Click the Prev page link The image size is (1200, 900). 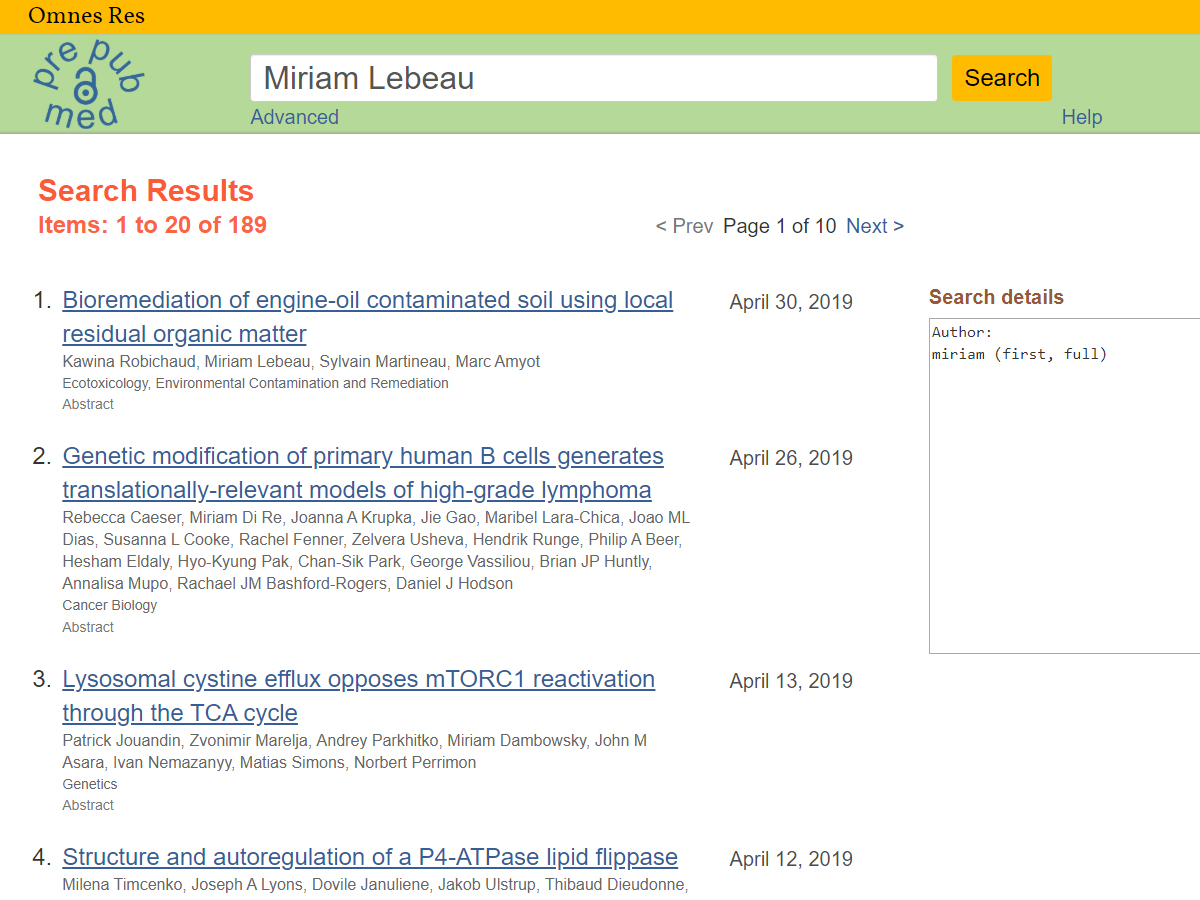pyautogui.click(x=684, y=226)
